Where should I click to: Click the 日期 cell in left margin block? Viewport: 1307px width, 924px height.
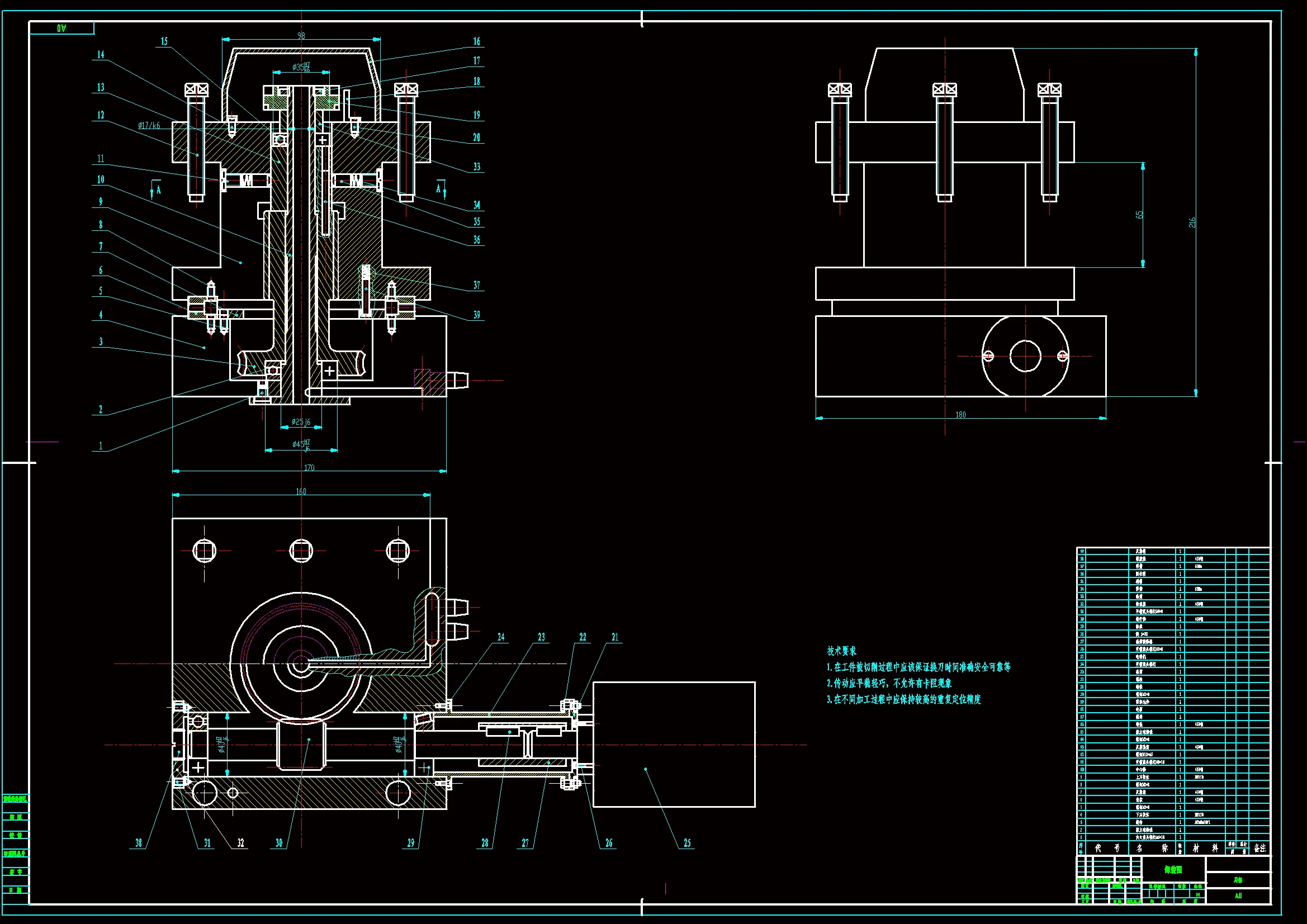[x=15, y=890]
